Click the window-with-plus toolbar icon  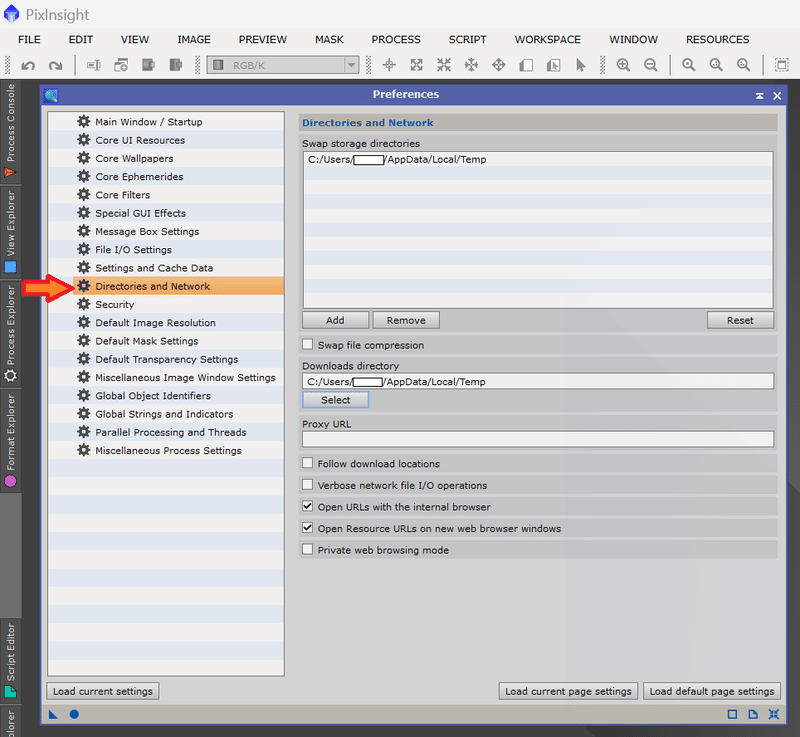(121, 65)
